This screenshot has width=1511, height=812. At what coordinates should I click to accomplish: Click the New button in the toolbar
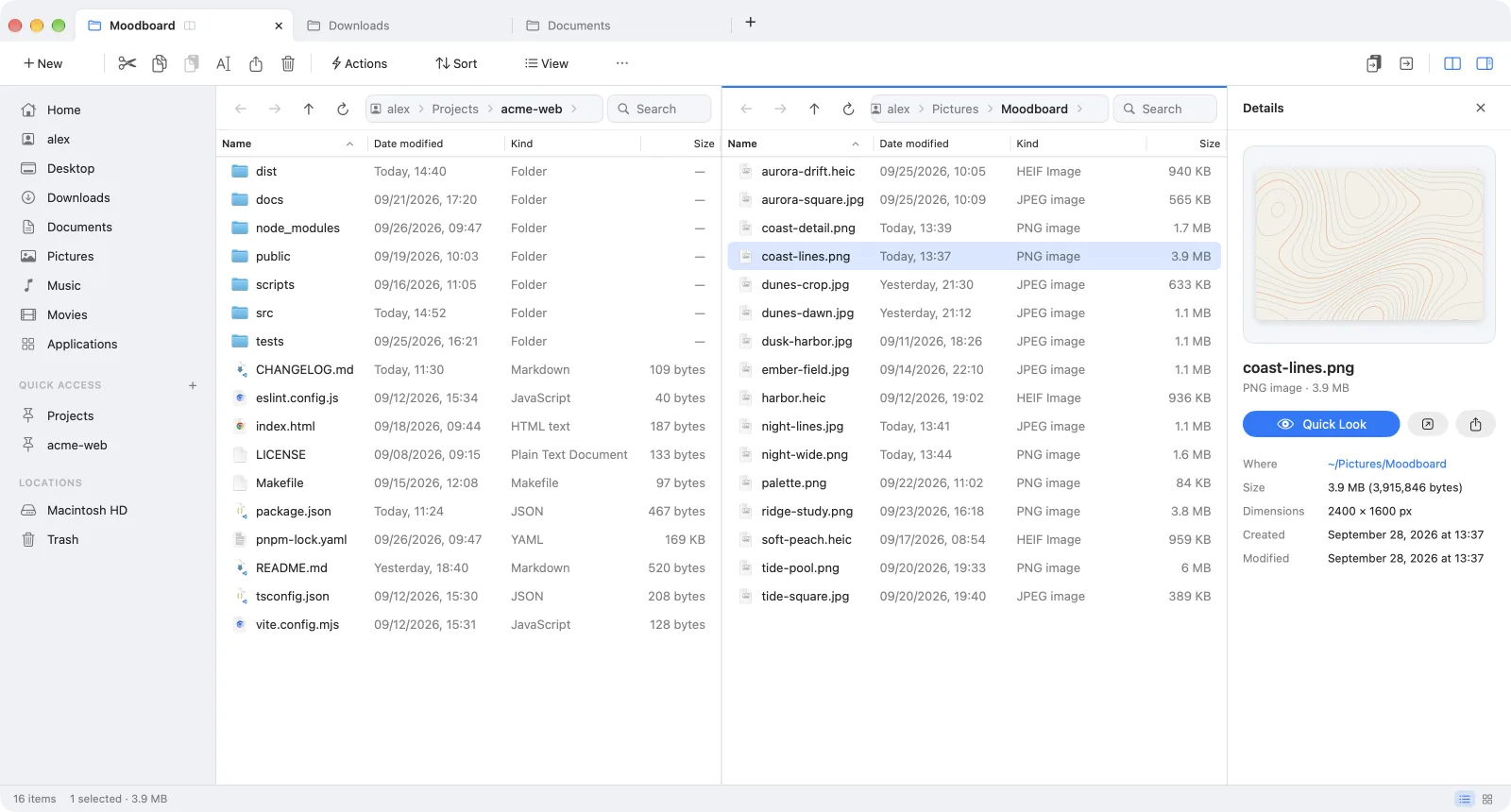pos(43,63)
